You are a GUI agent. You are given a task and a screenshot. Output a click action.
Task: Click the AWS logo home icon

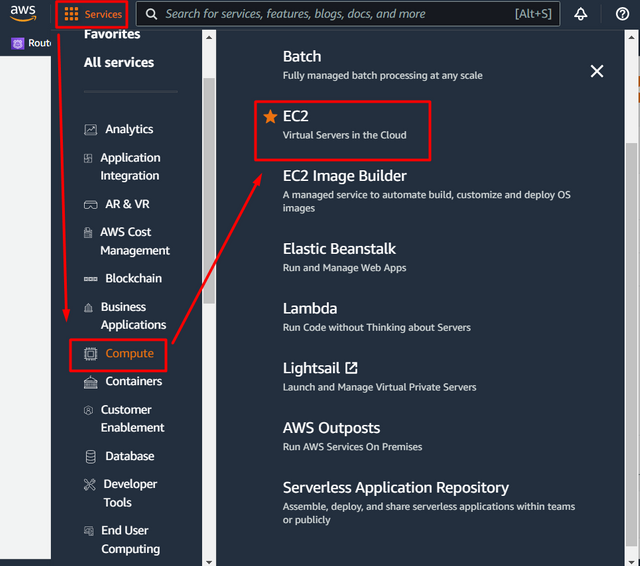click(23, 13)
